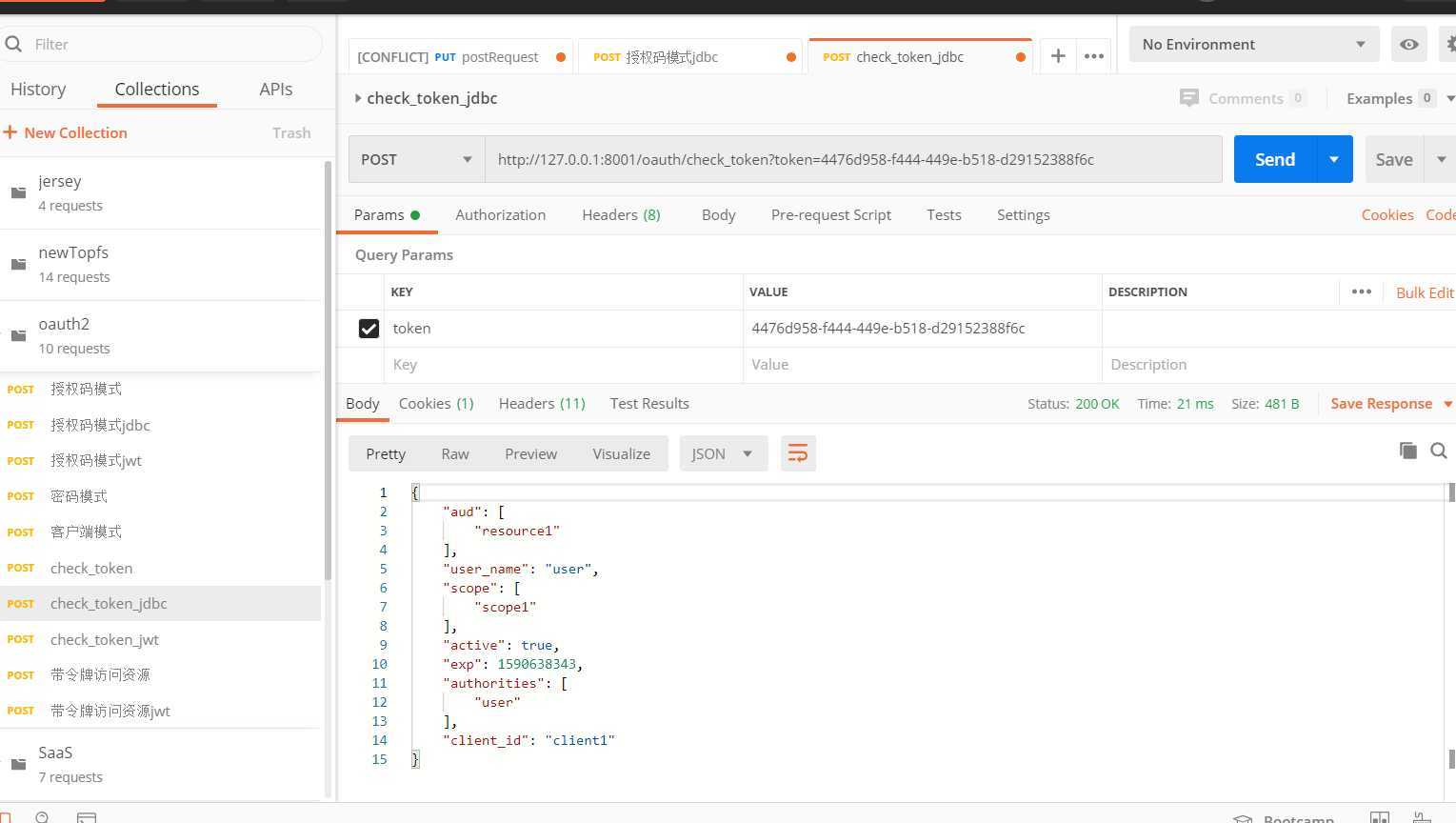Open the HTTP method POST dropdown
This screenshot has width=1456, height=823.
coord(417,159)
